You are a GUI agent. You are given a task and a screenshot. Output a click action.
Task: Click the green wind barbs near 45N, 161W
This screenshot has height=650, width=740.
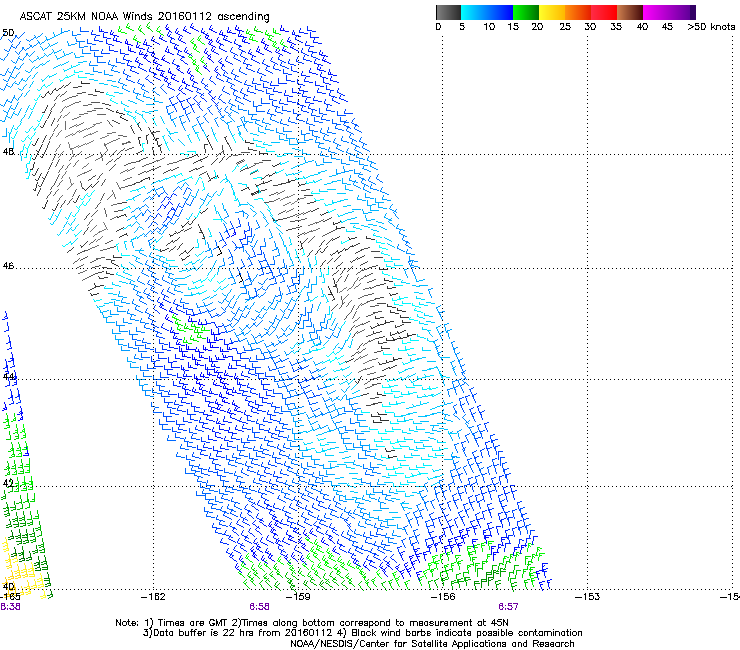pos(190,330)
